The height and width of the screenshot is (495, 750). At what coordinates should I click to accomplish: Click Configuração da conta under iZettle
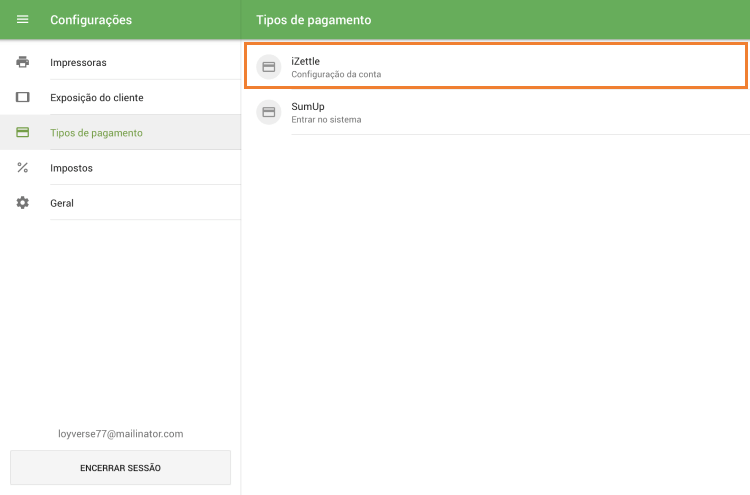pos(336,75)
